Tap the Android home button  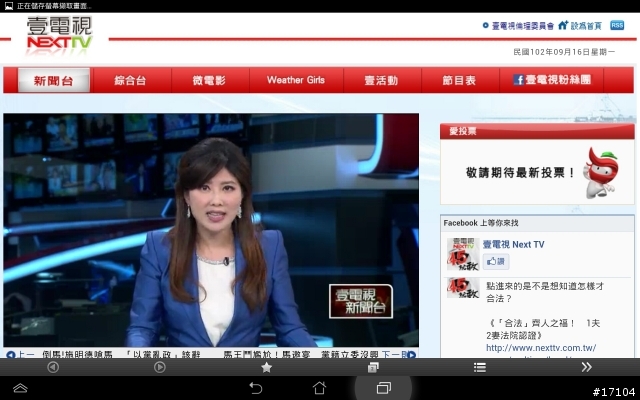tap(319, 388)
